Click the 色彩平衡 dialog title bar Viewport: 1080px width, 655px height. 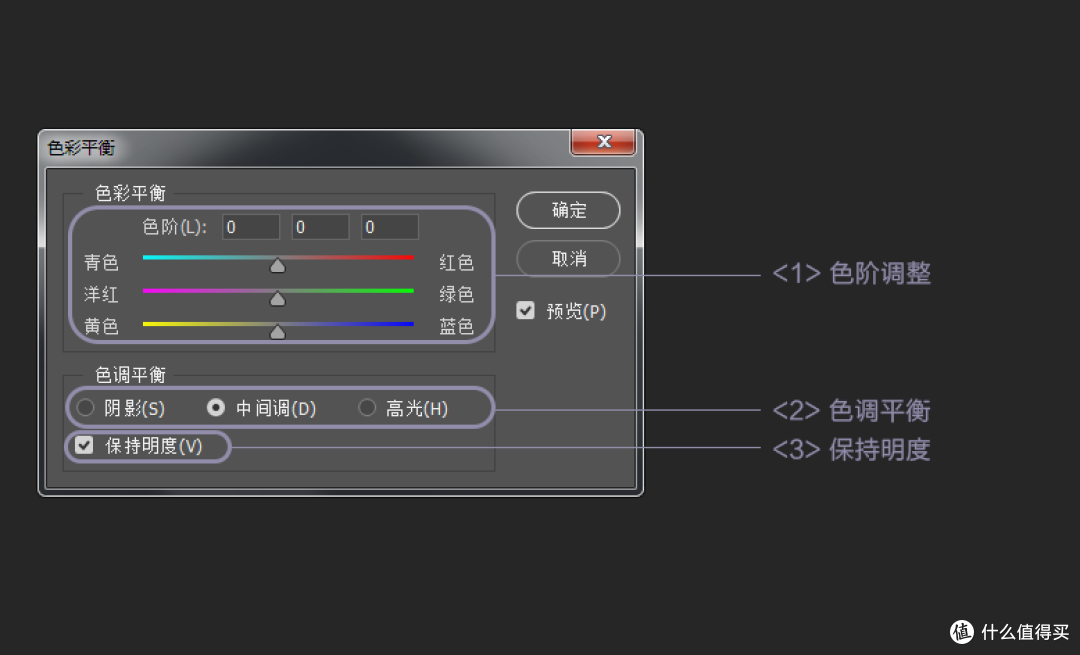click(x=300, y=146)
